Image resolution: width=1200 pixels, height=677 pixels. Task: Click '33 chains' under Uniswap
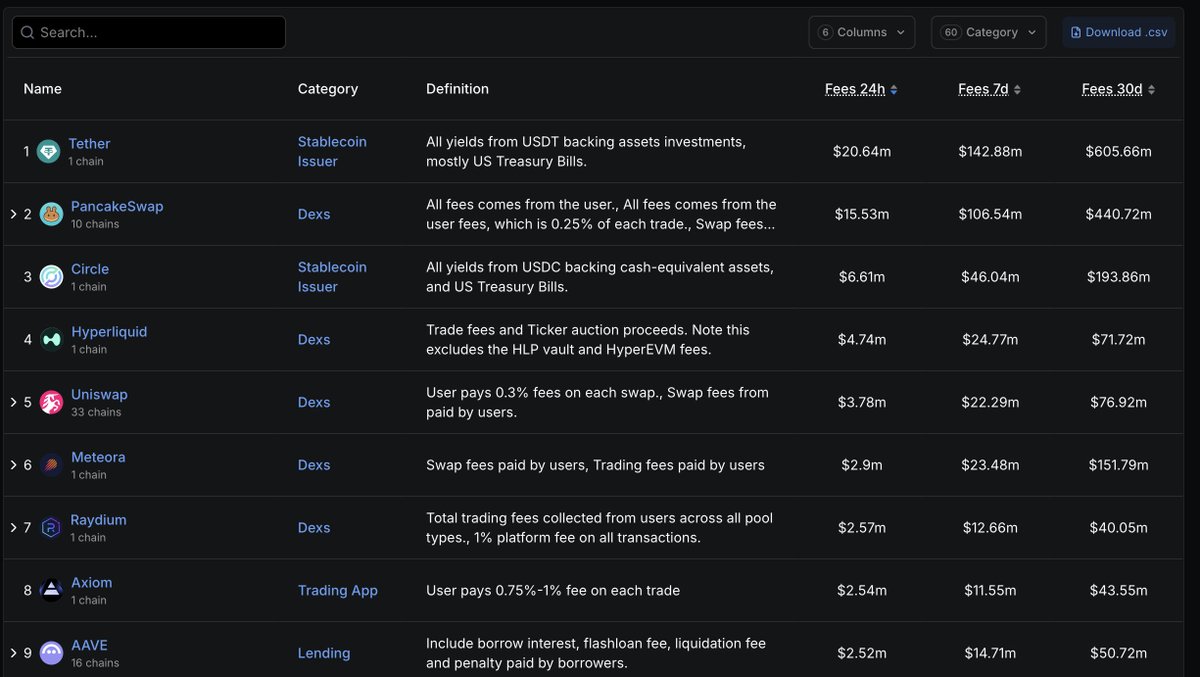pyautogui.click(x=96, y=412)
